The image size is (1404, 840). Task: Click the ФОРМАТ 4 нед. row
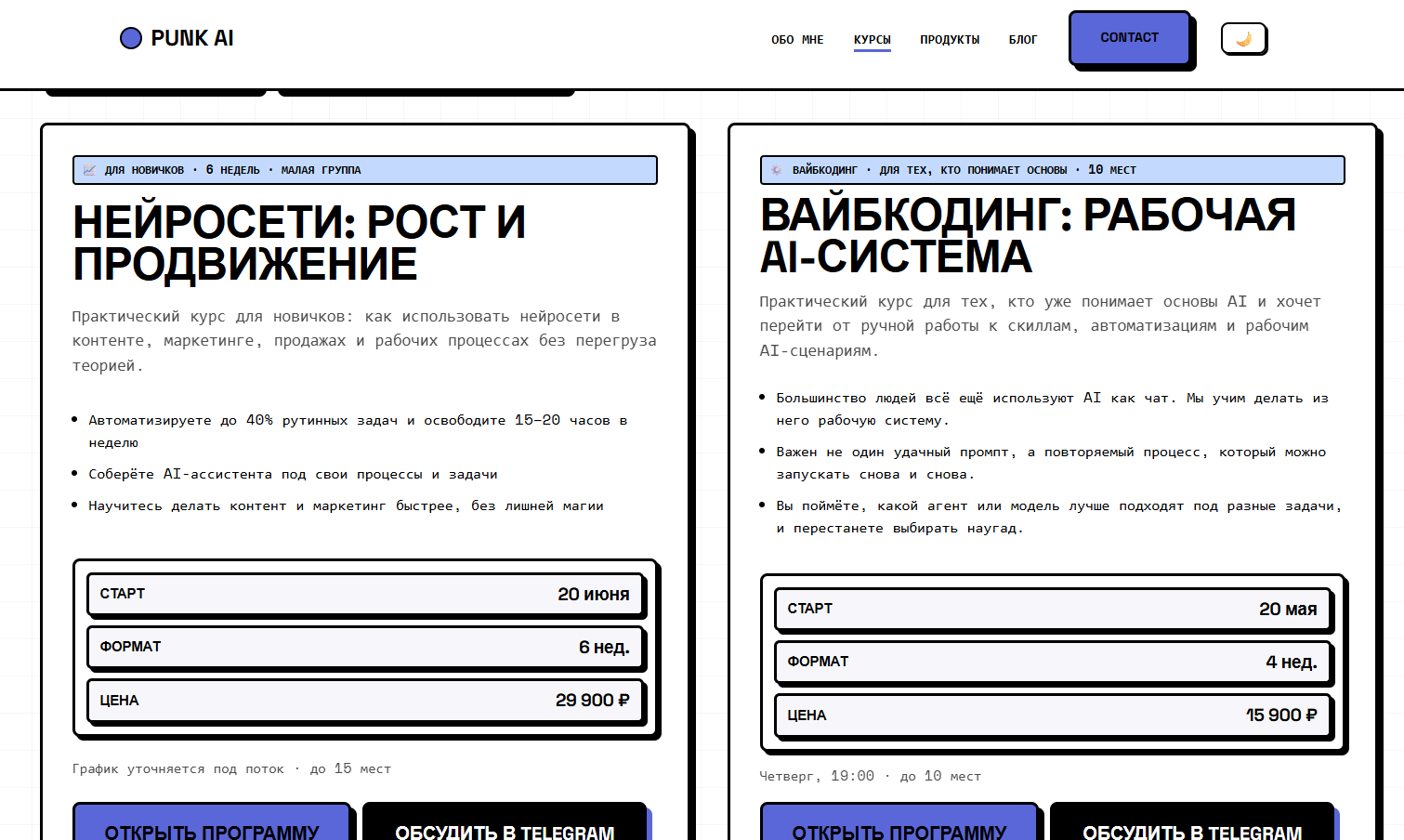click(x=1053, y=663)
